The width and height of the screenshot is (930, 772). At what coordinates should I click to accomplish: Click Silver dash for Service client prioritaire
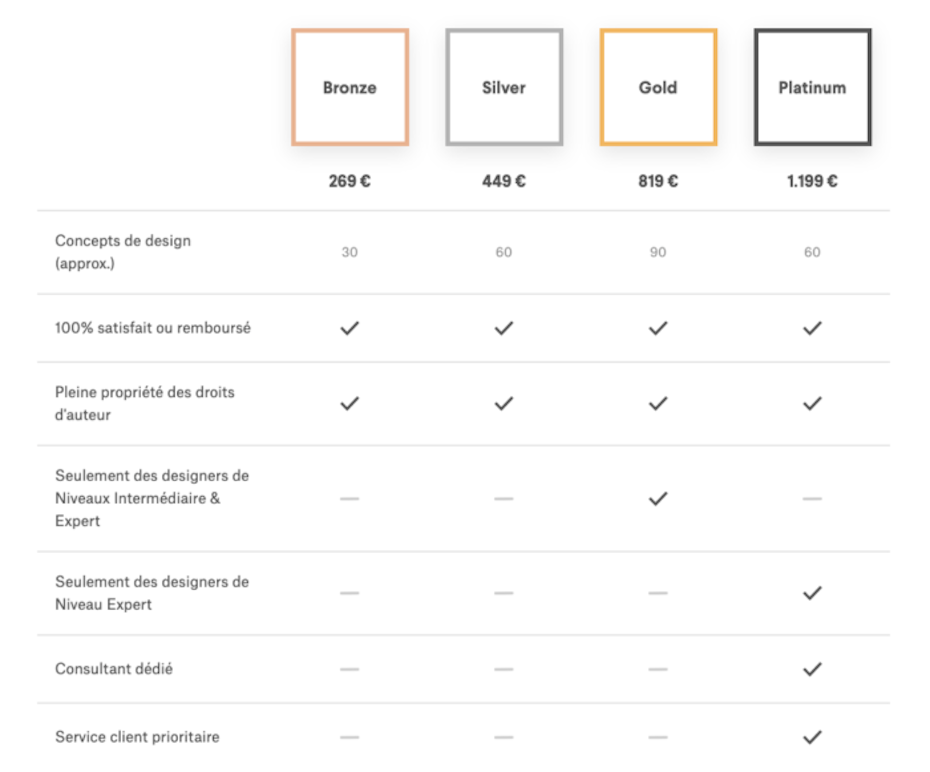coord(504,737)
